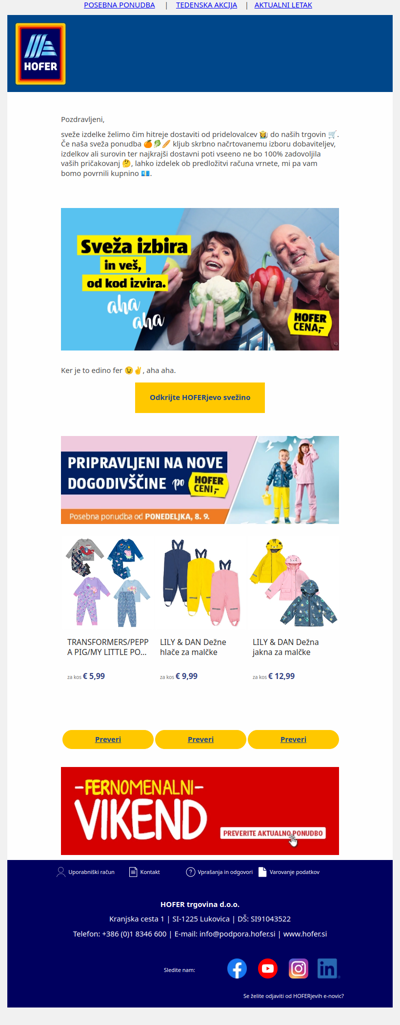Click the Uporabniški račun user icon
The height and width of the screenshot is (1025, 400).
click(x=61, y=871)
